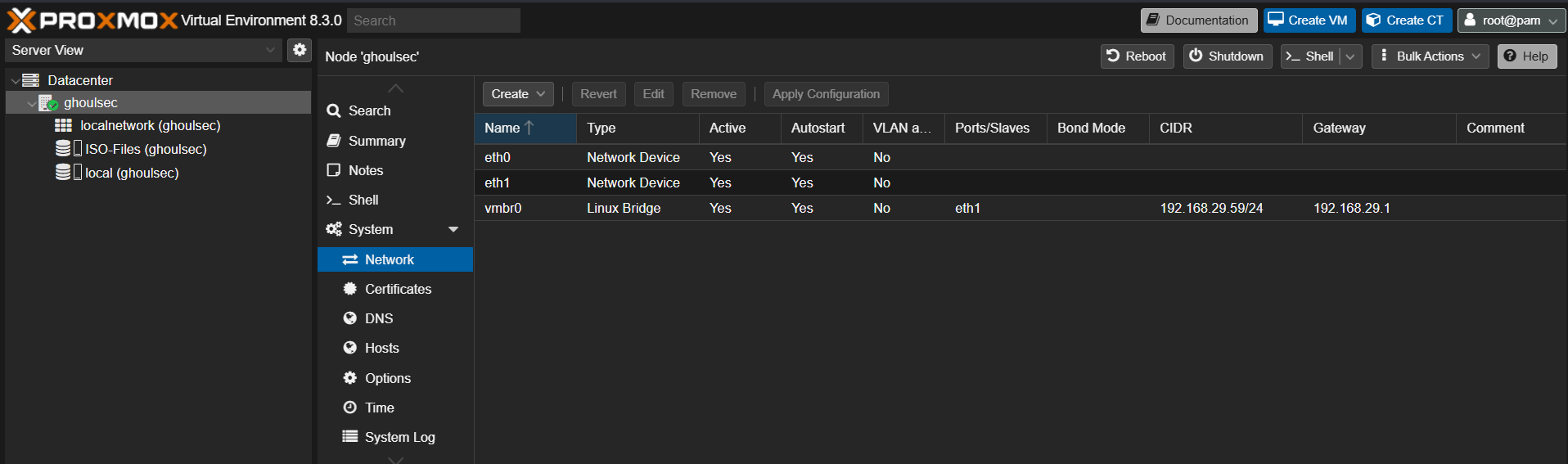This screenshot has width=1568, height=464.
Task: Go to the DNS settings page
Action: coord(378,318)
